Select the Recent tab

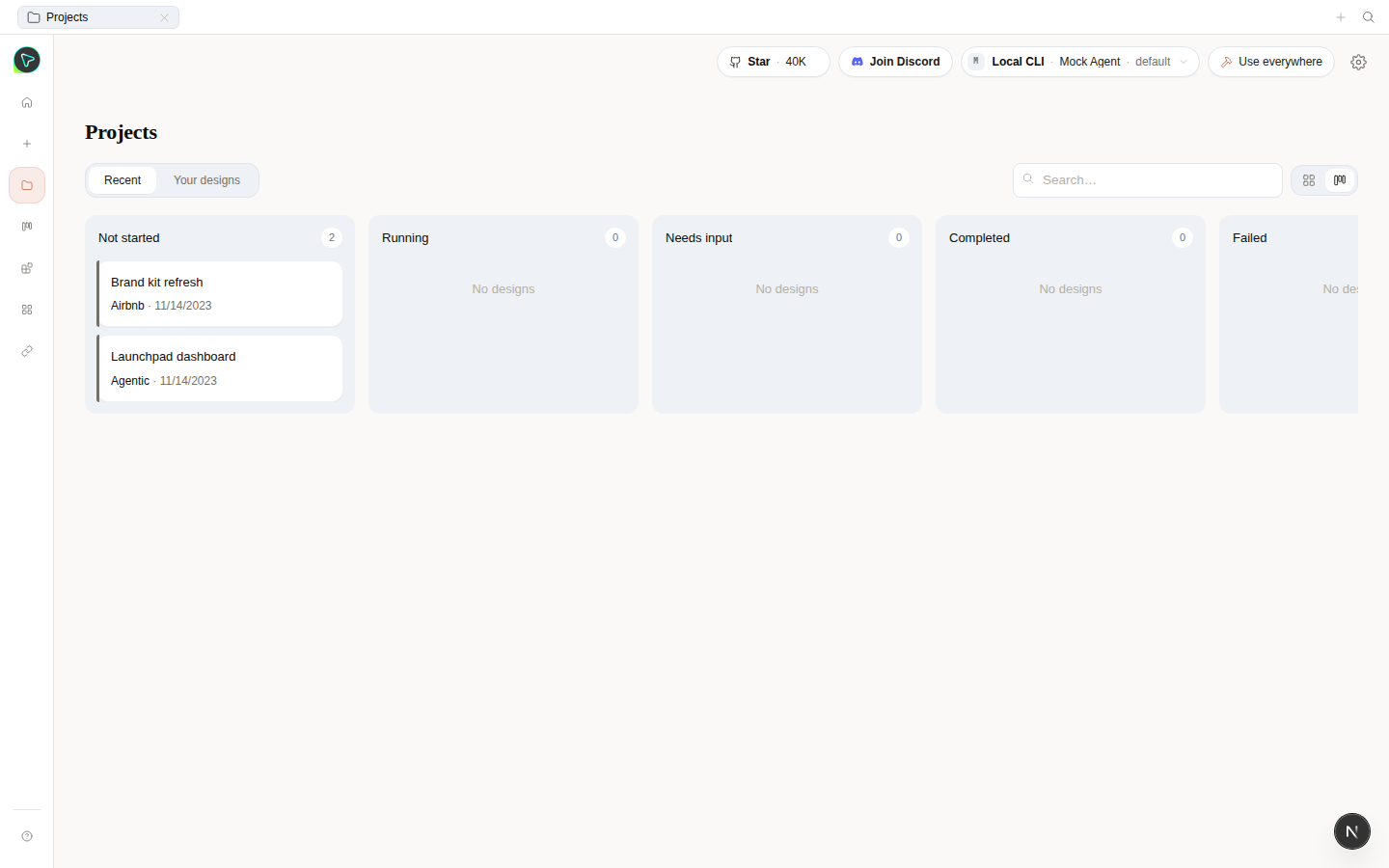point(123,180)
